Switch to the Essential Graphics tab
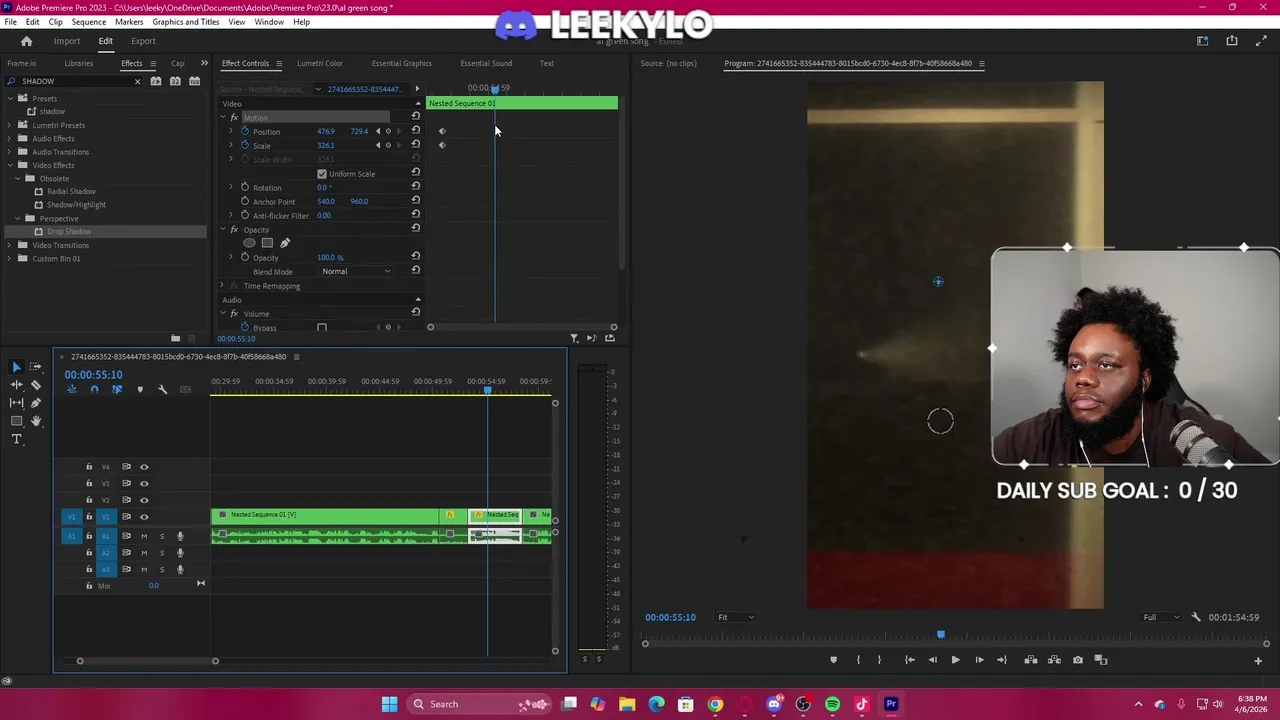The height and width of the screenshot is (720, 1280). pos(402,63)
